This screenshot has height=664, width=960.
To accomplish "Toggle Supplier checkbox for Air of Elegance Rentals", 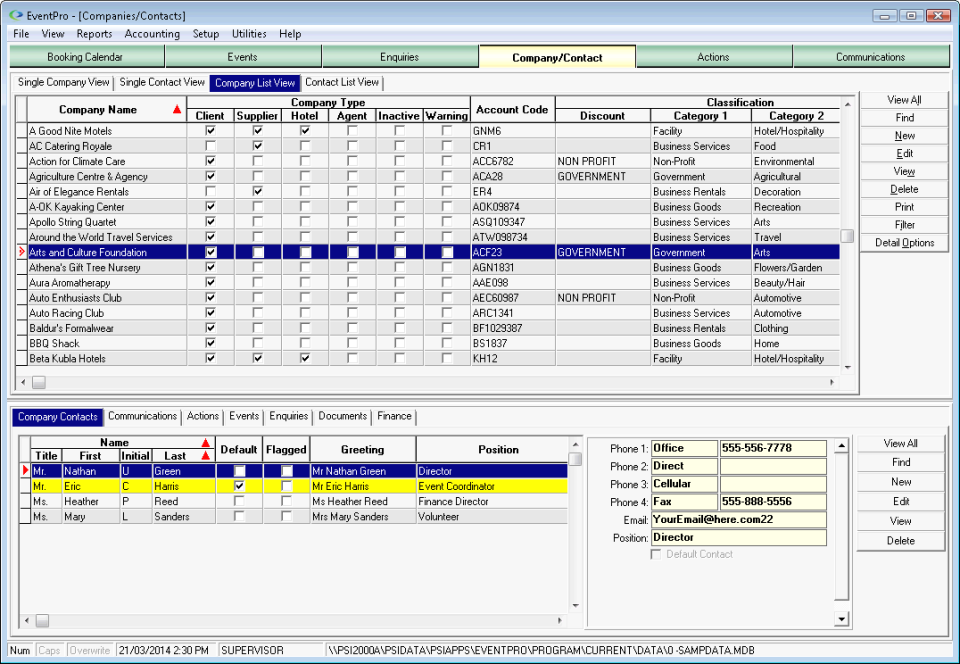I will click(258, 192).
